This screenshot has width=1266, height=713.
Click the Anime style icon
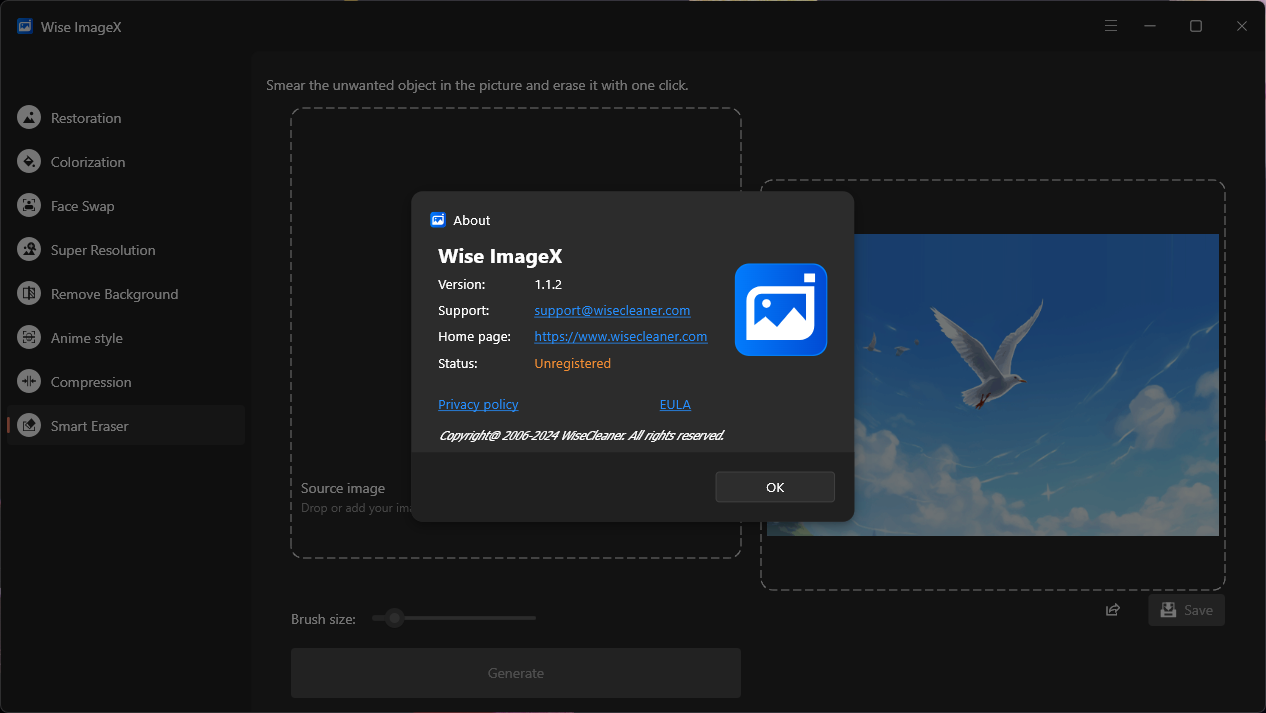click(29, 338)
